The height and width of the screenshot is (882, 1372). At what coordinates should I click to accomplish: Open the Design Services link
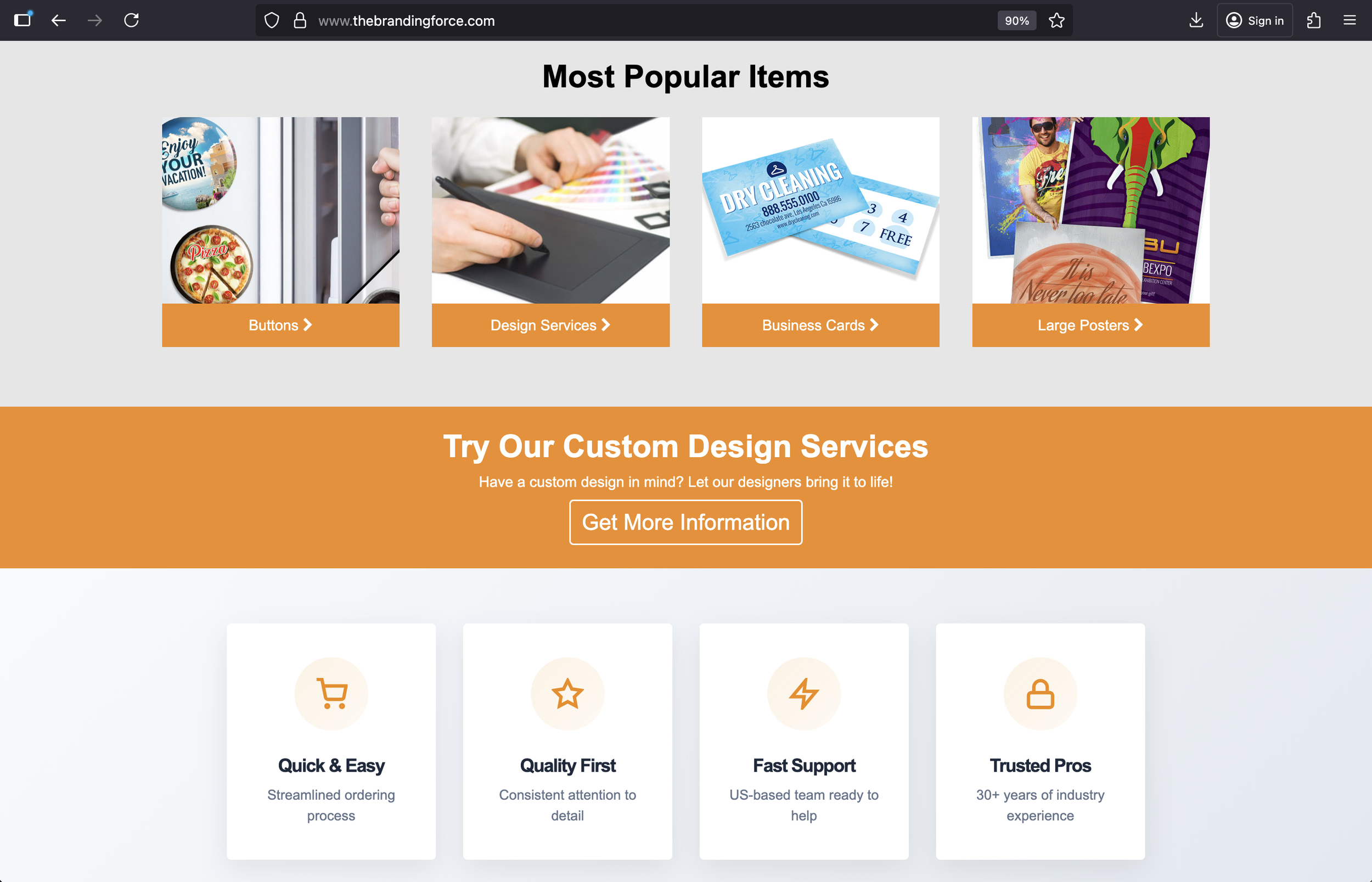[x=550, y=325]
